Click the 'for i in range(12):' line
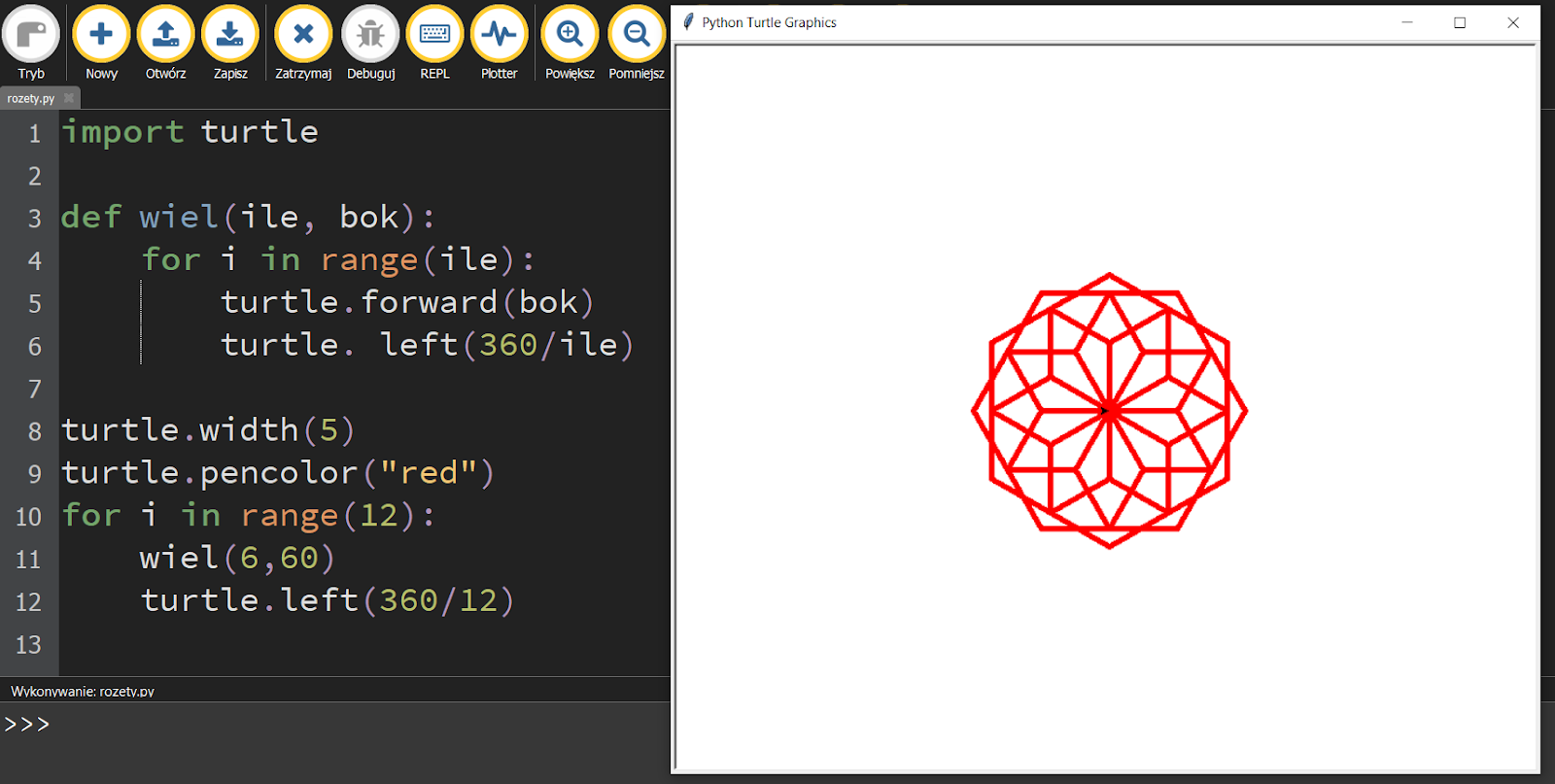 pyautogui.click(x=249, y=515)
